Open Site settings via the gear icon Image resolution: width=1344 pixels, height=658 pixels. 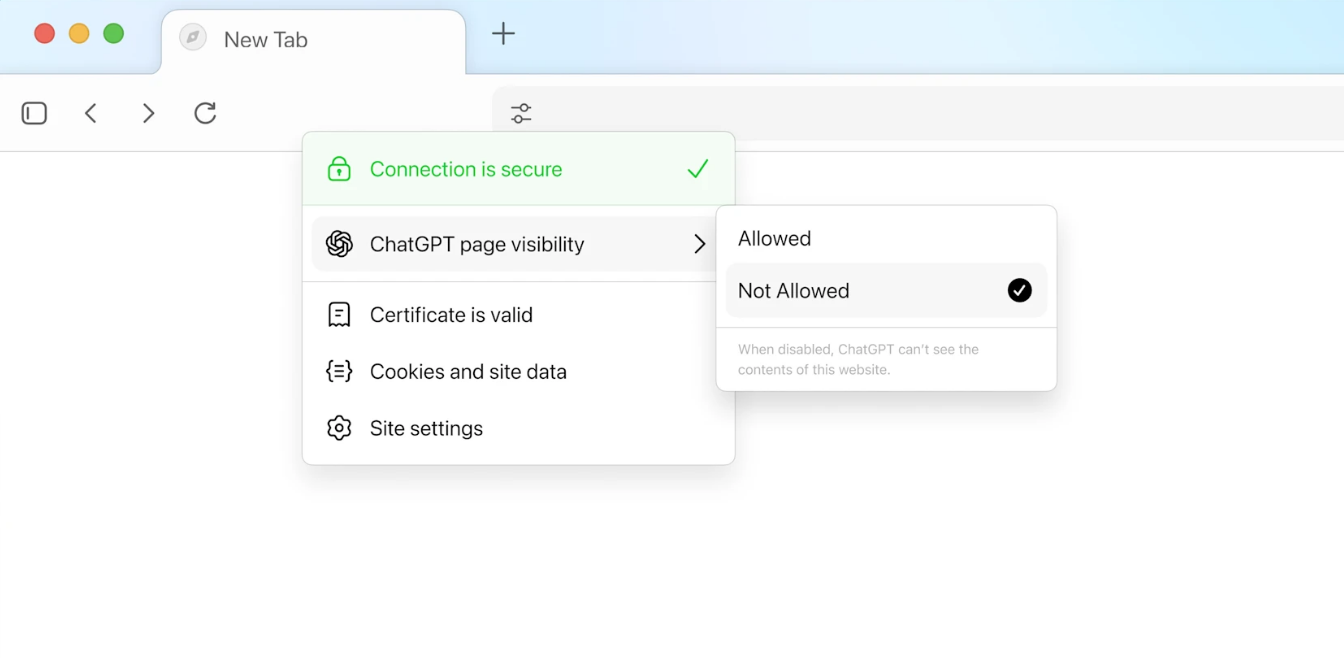(x=339, y=428)
